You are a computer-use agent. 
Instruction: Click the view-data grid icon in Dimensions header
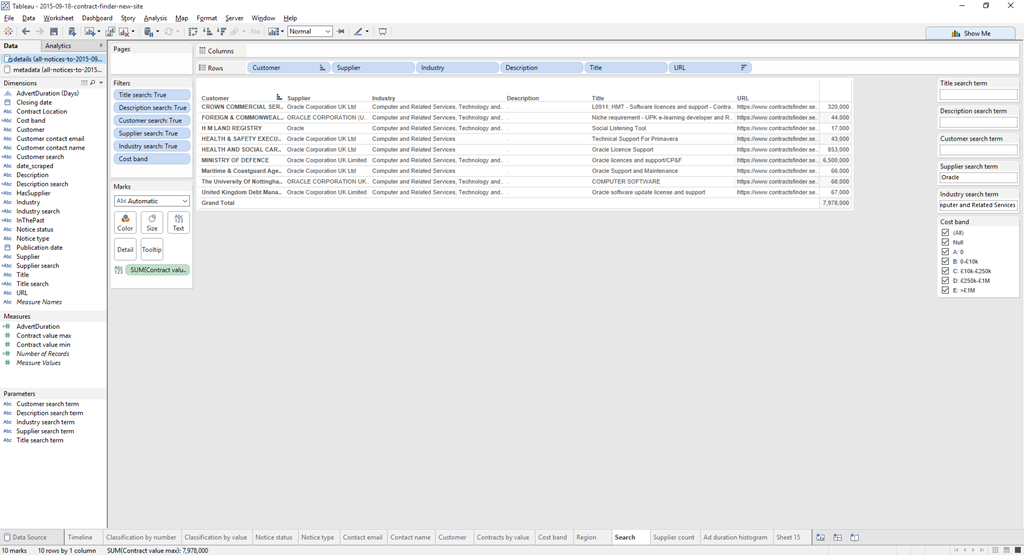click(x=84, y=83)
